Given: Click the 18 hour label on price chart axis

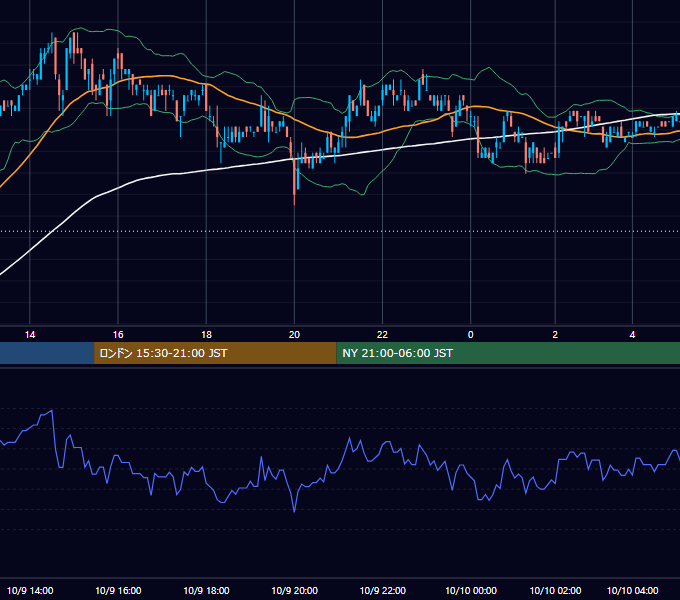Looking at the screenshot, I should (206, 335).
